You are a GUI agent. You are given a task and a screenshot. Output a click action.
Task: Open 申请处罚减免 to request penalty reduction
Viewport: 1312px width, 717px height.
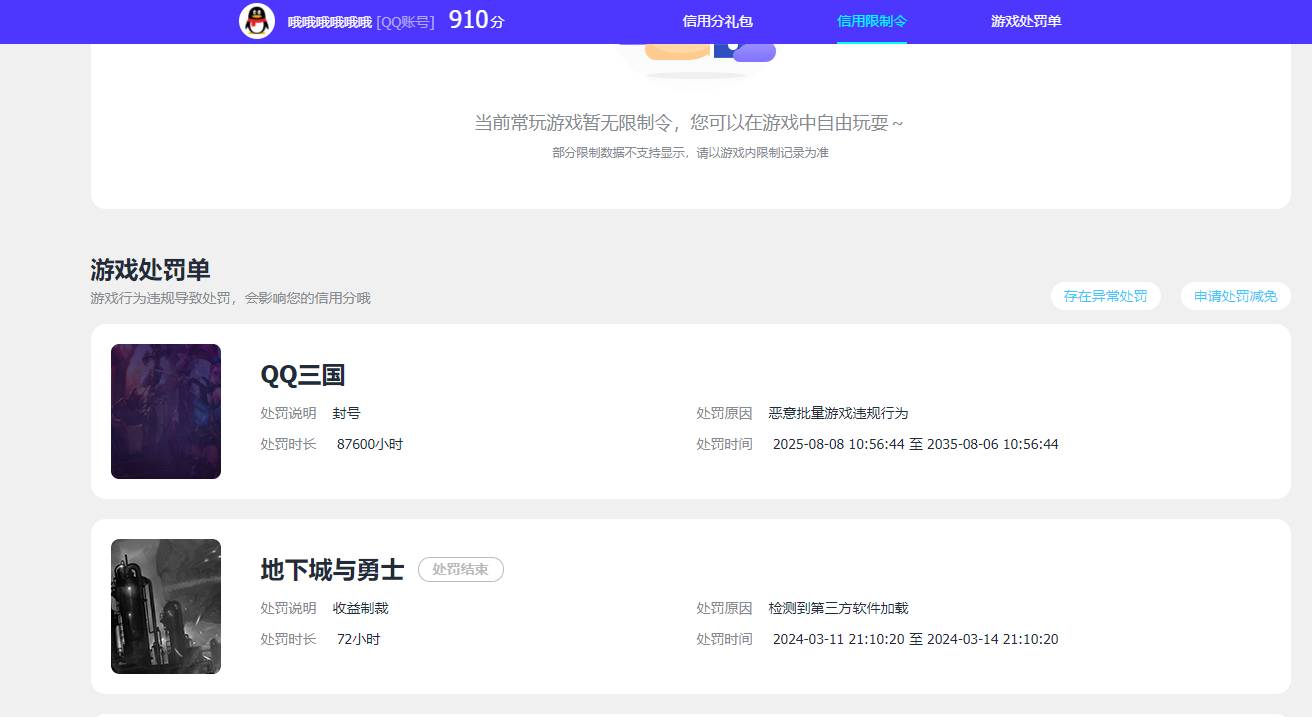pyautogui.click(x=1235, y=295)
